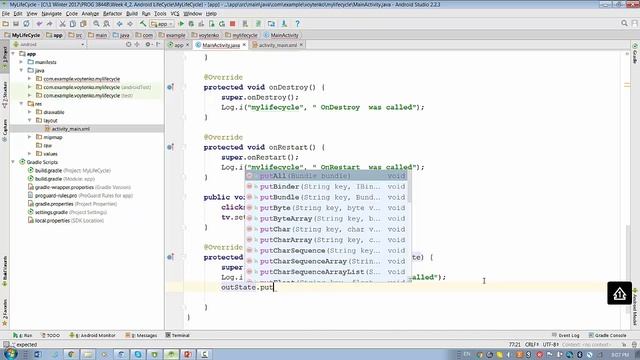Viewport: 640px width, 360px height.
Task: Close the MainActivity.java tab
Action: tap(244, 45)
